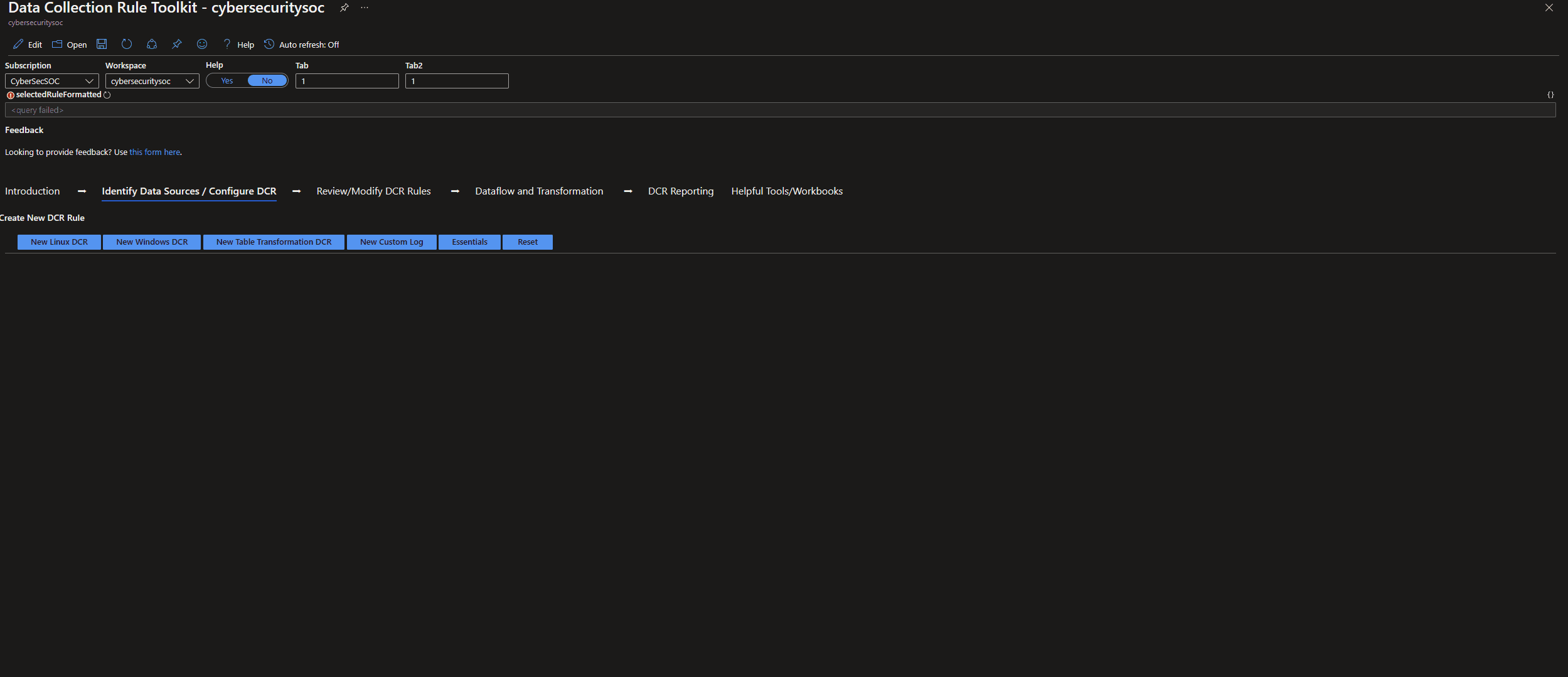Open Help from the question mark button

(x=238, y=45)
